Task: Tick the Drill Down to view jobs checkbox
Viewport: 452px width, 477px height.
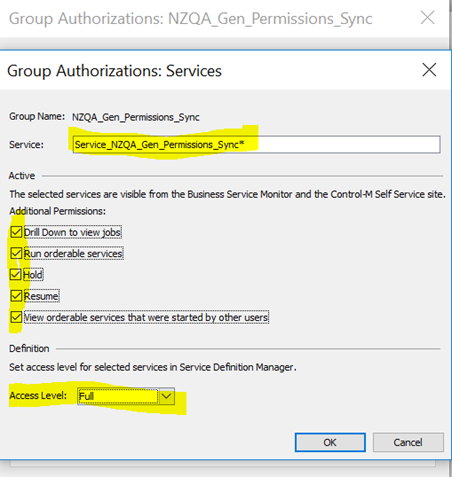Action: [x=16, y=232]
